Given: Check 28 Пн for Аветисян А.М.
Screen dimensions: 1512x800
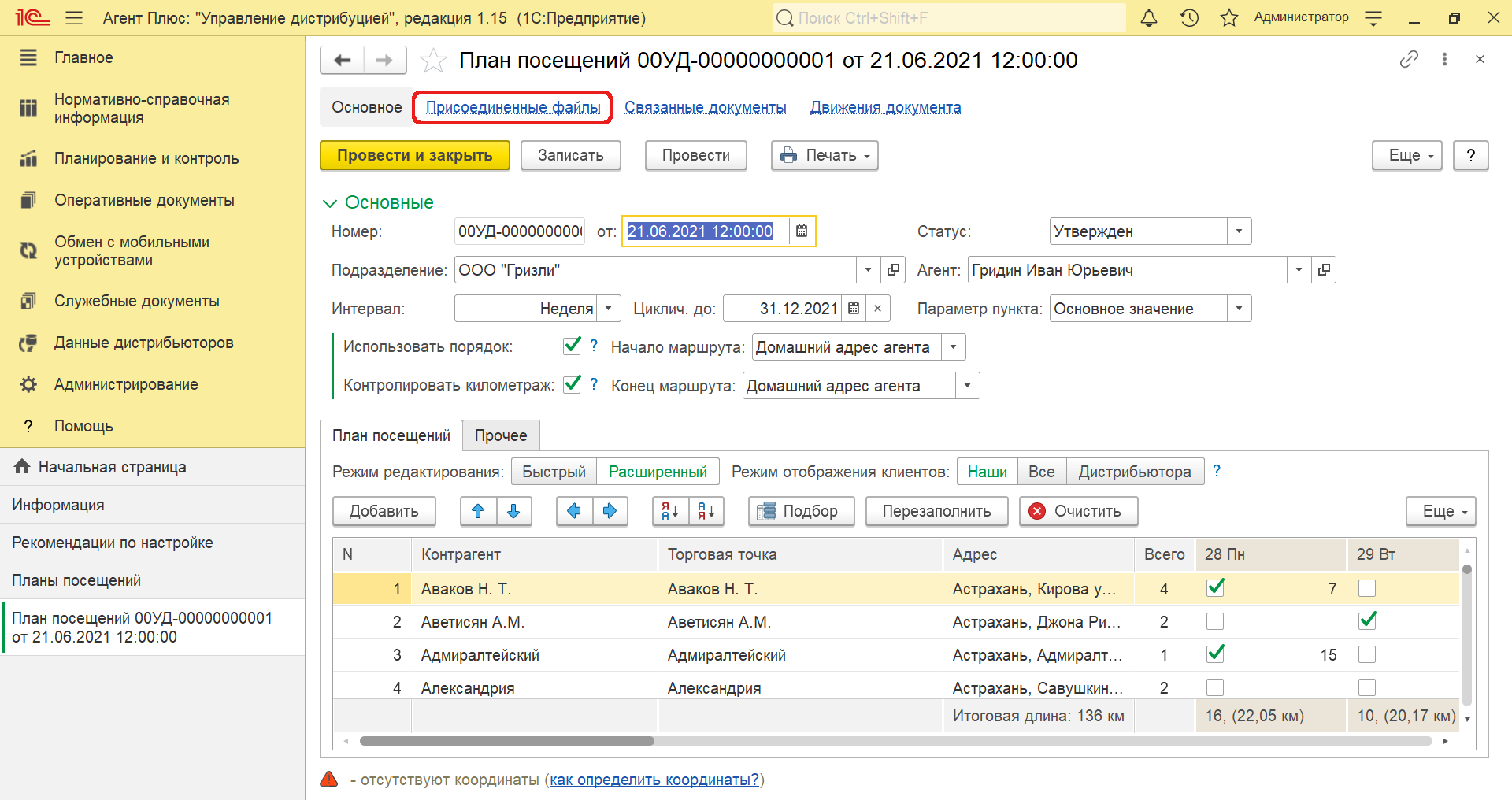Looking at the screenshot, I should tap(1215, 621).
